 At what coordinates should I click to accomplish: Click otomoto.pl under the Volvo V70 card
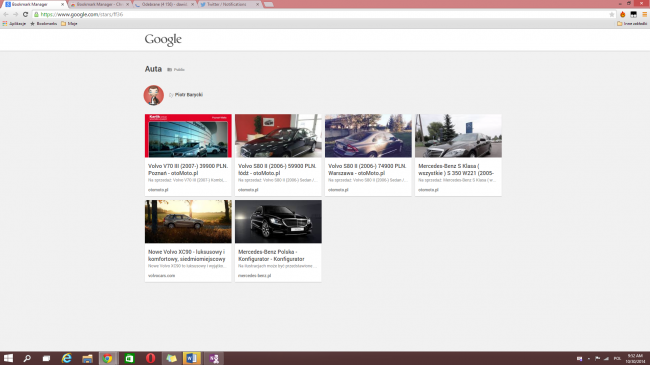click(158, 190)
